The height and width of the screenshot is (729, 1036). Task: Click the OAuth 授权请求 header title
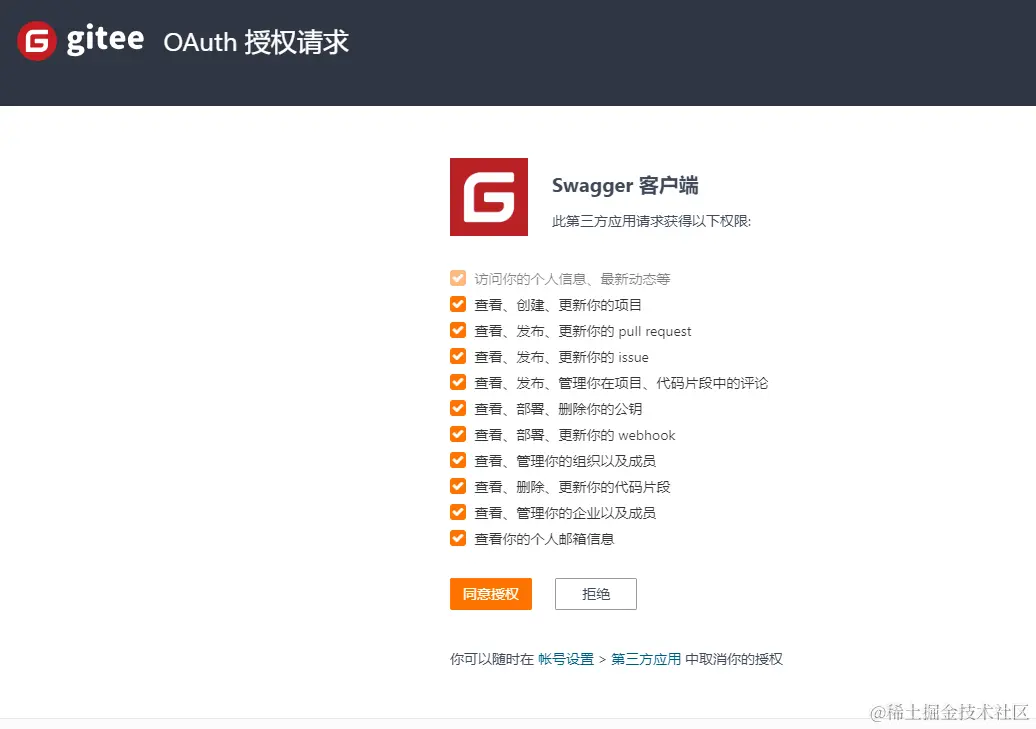[256, 42]
